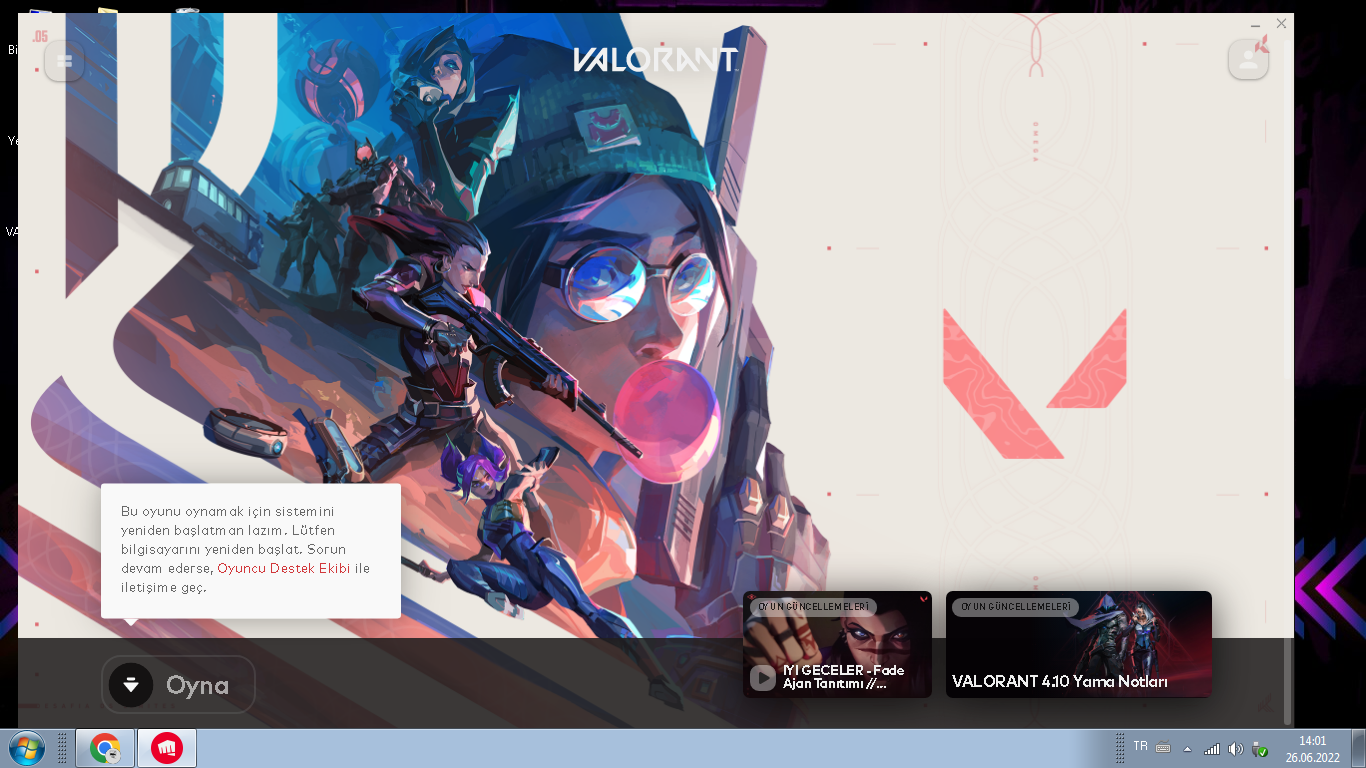
Task: Click the Safely Remove Hardware icon
Action: [x=1260, y=748]
